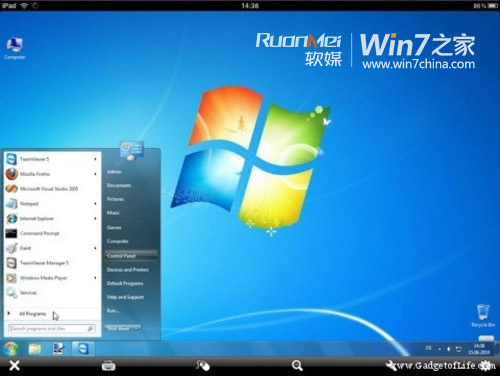Expand Mozilla Firefox jump list arrow
Image resolution: width=500 pixels, height=376 pixels.
95,174
